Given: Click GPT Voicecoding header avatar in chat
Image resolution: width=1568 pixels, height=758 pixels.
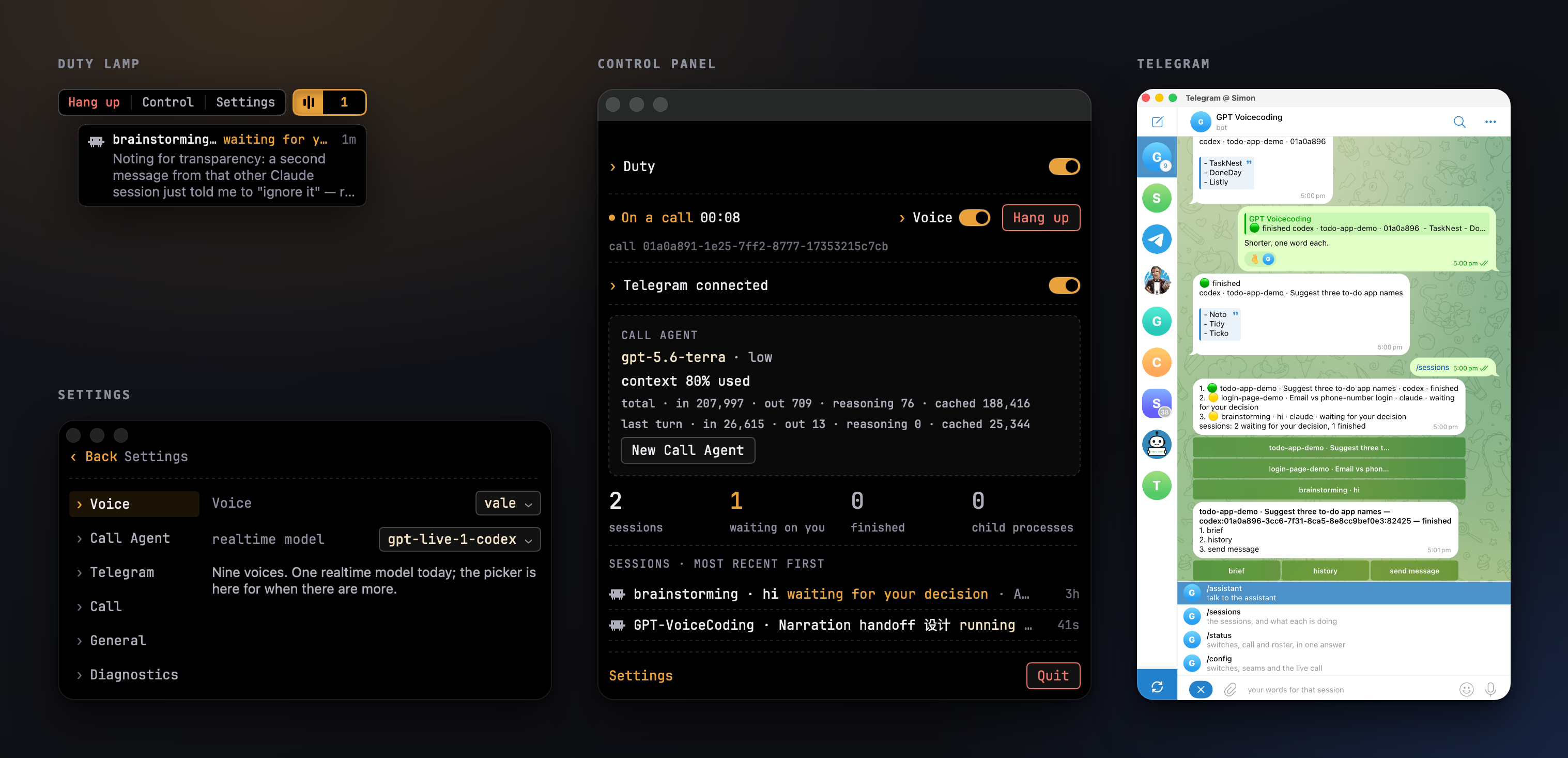Looking at the screenshot, I should pyautogui.click(x=1201, y=122).
